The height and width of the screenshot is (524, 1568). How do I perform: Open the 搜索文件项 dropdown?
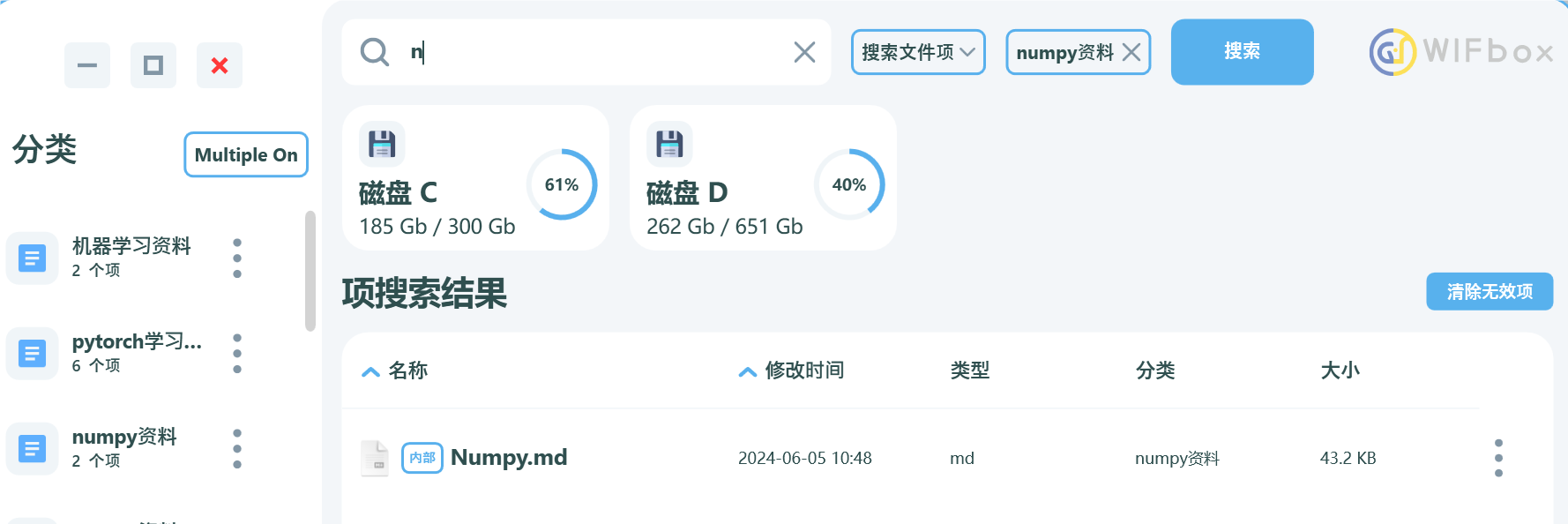point(917,52)
